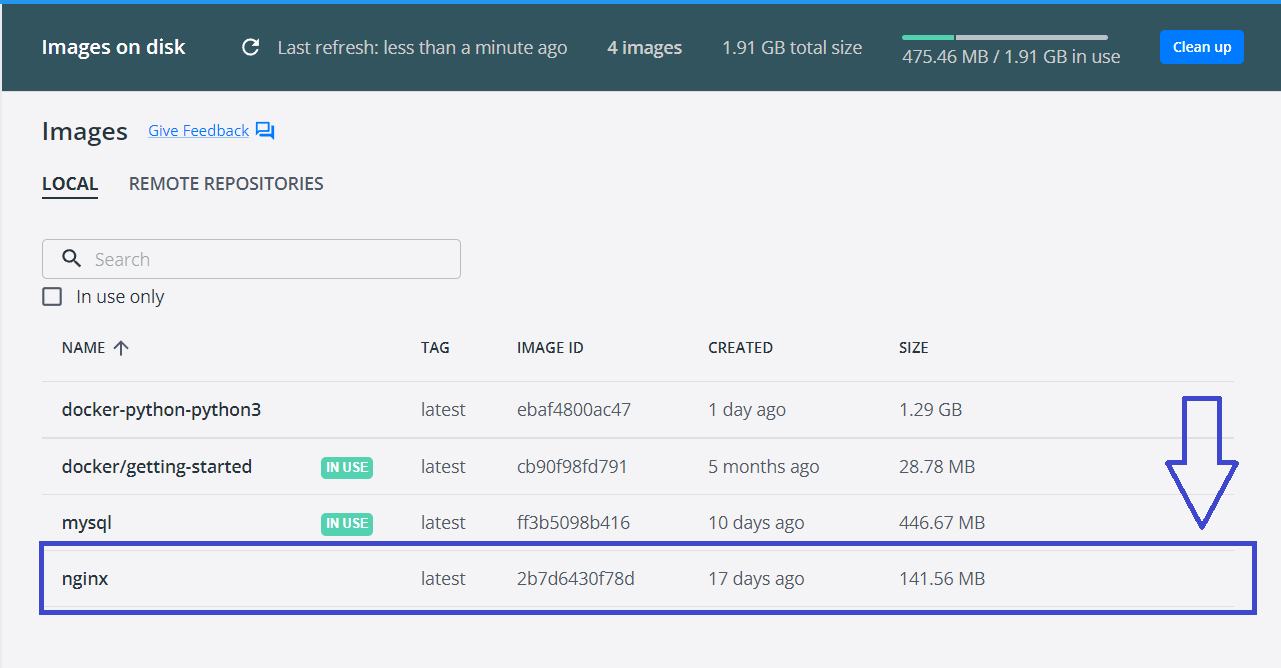
Task: Click the latest tag for docker-python-python3
Action: 443,410
